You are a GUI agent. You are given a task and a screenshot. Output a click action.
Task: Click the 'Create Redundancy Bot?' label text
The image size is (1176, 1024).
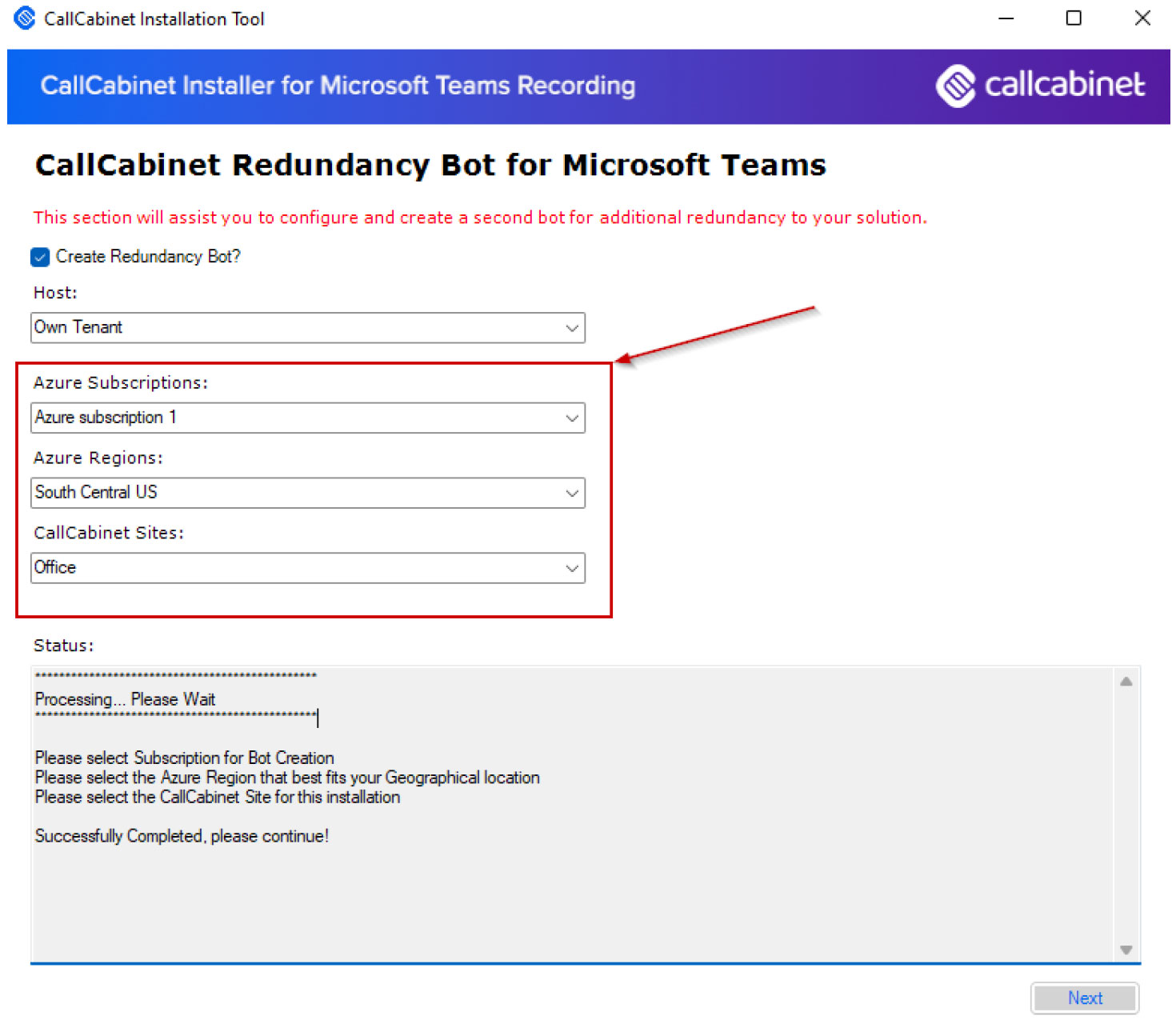pyautogui.click(x=148, y=257)
